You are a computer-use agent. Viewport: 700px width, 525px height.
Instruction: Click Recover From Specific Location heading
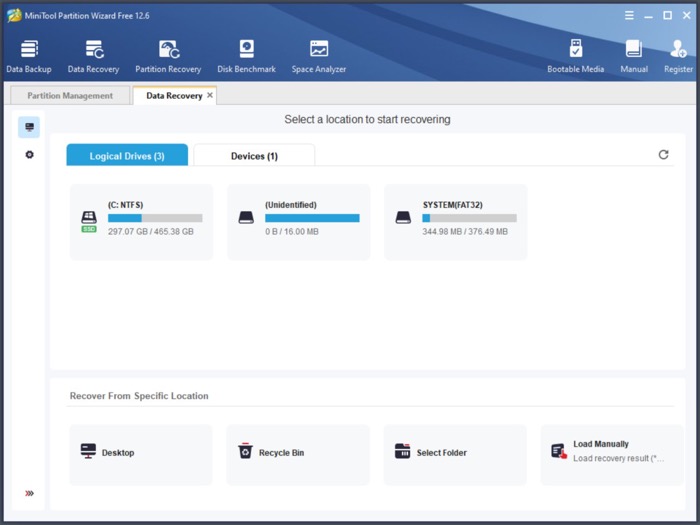click(x=139, y=396)
